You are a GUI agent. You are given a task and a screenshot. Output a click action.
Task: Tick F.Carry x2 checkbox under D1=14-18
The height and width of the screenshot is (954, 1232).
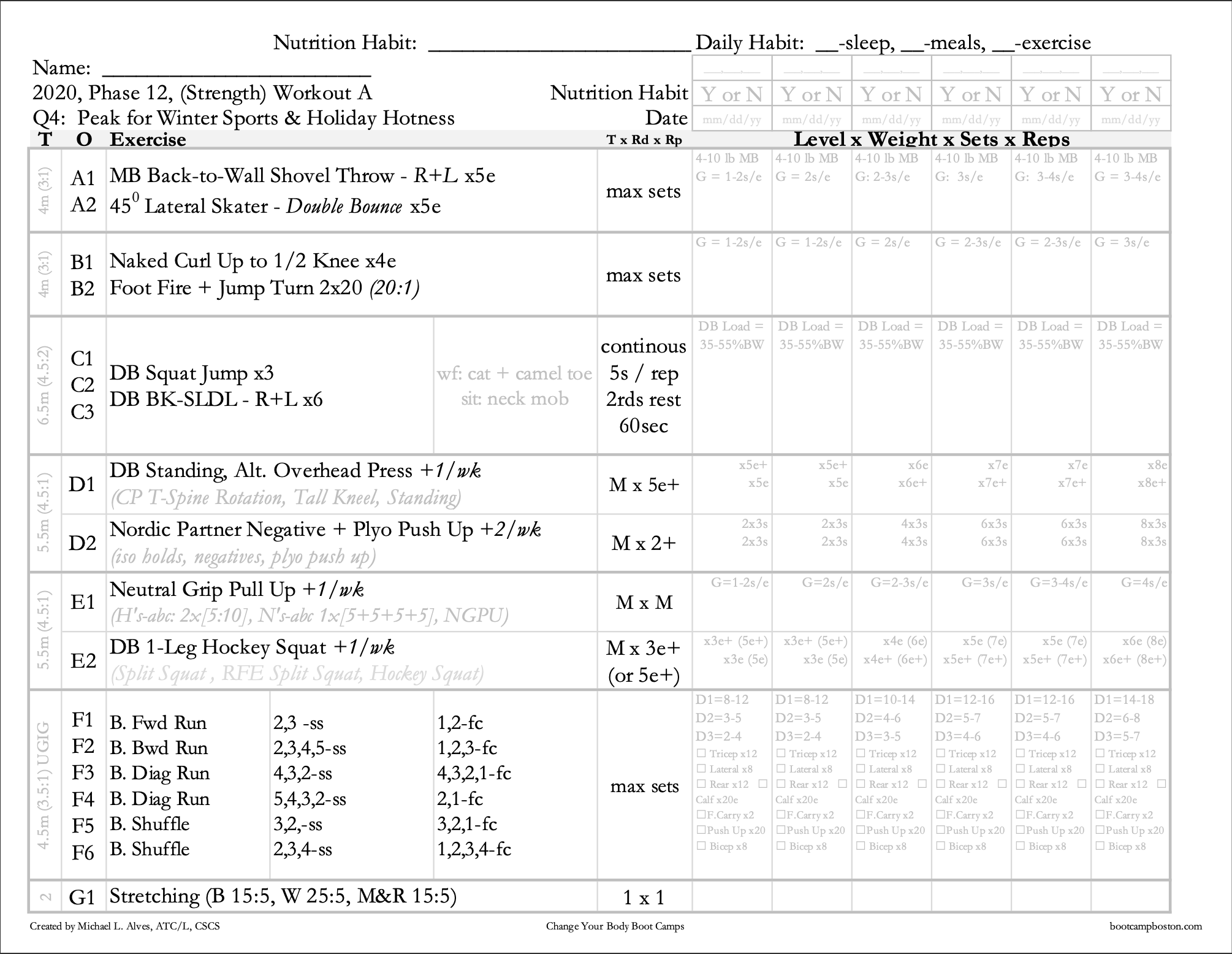[x=1100, y=815]
